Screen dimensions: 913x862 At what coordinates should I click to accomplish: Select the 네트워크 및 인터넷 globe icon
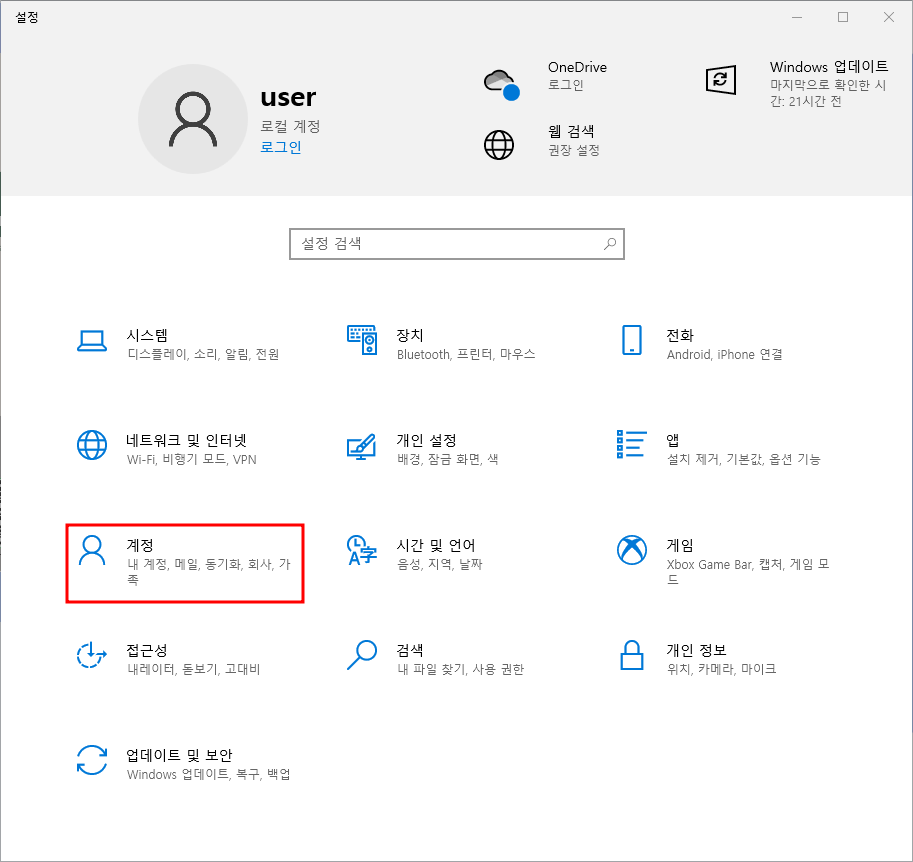click(x=91, y=446)
